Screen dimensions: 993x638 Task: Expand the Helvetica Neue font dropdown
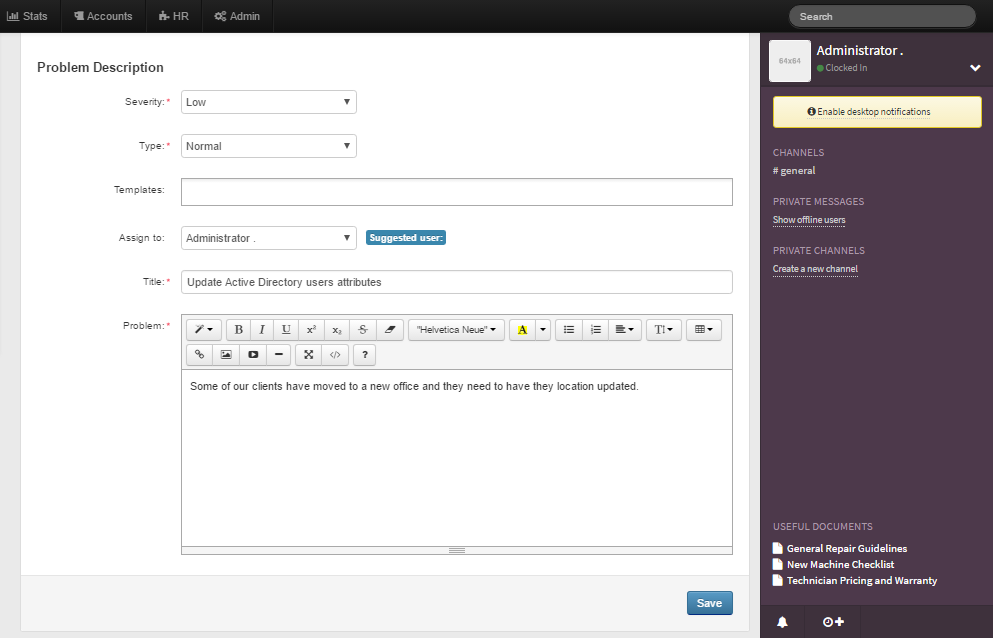click(x=456, y=329)
